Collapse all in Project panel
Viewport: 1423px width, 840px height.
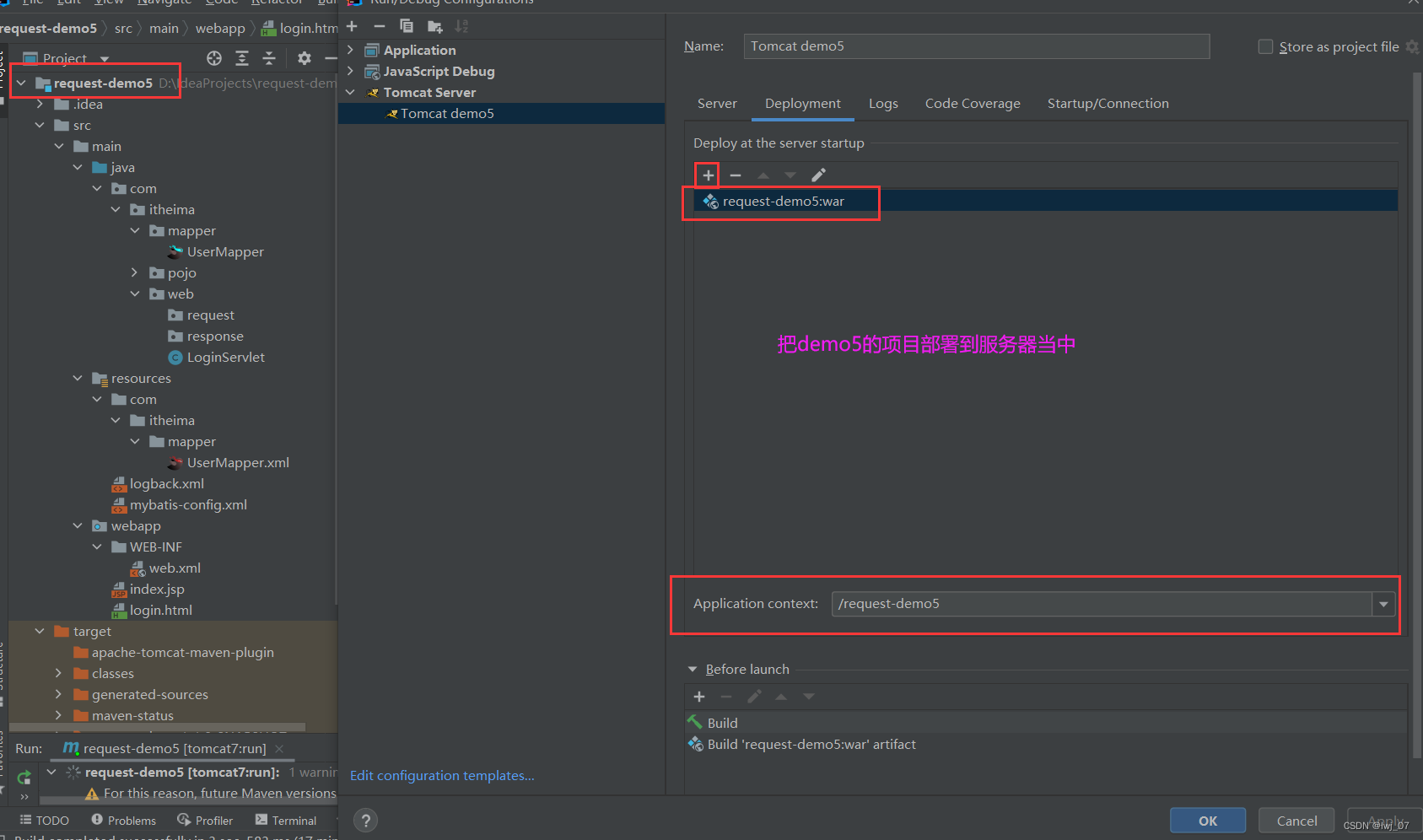coord(269,58)
